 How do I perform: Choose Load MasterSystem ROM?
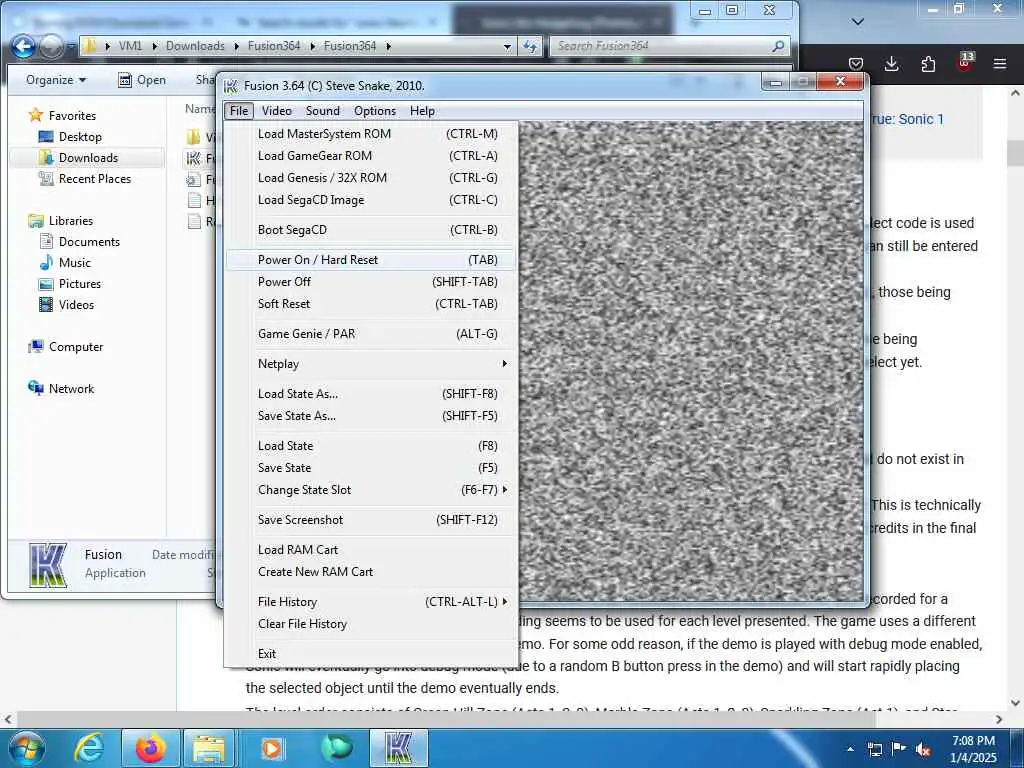pos(371,134)
